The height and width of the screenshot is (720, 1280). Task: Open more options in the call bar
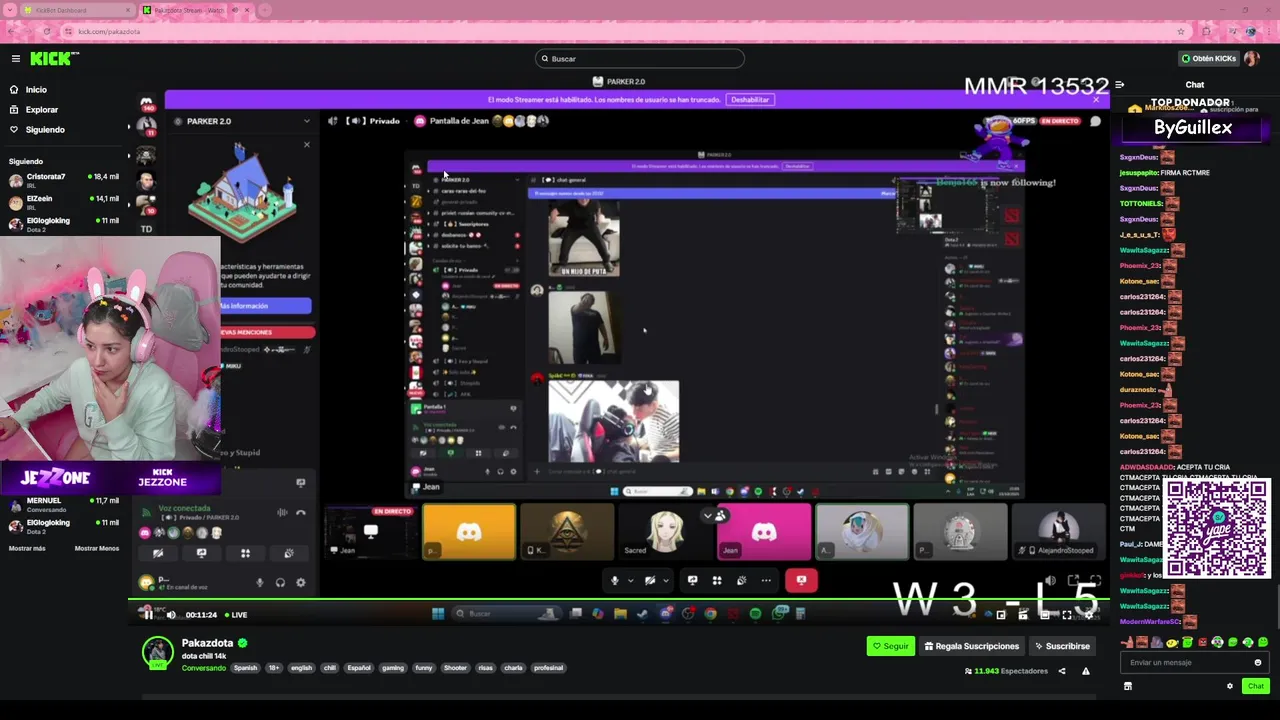coord(766,580)
